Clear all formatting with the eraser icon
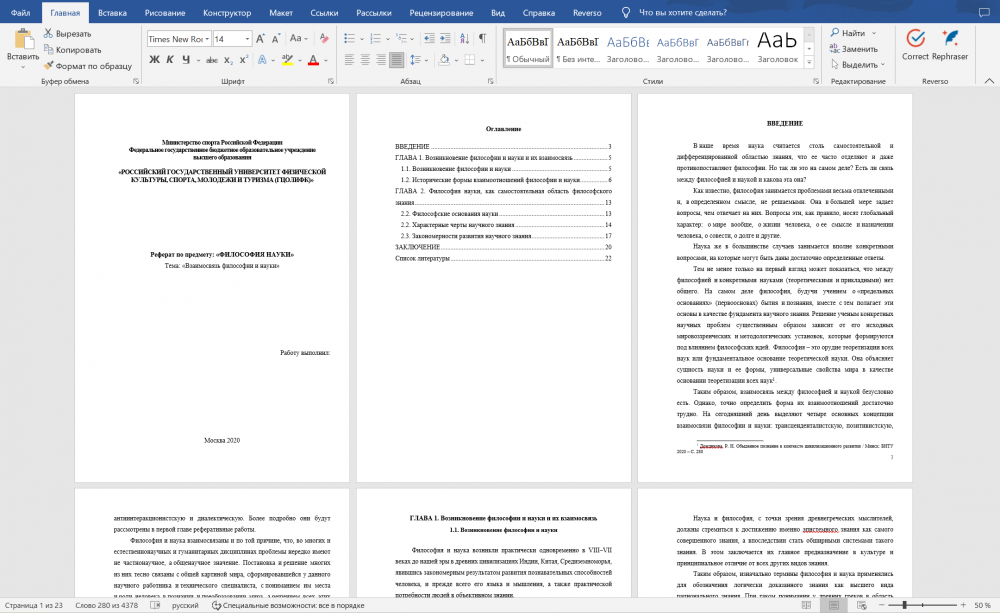 (324, 39)
